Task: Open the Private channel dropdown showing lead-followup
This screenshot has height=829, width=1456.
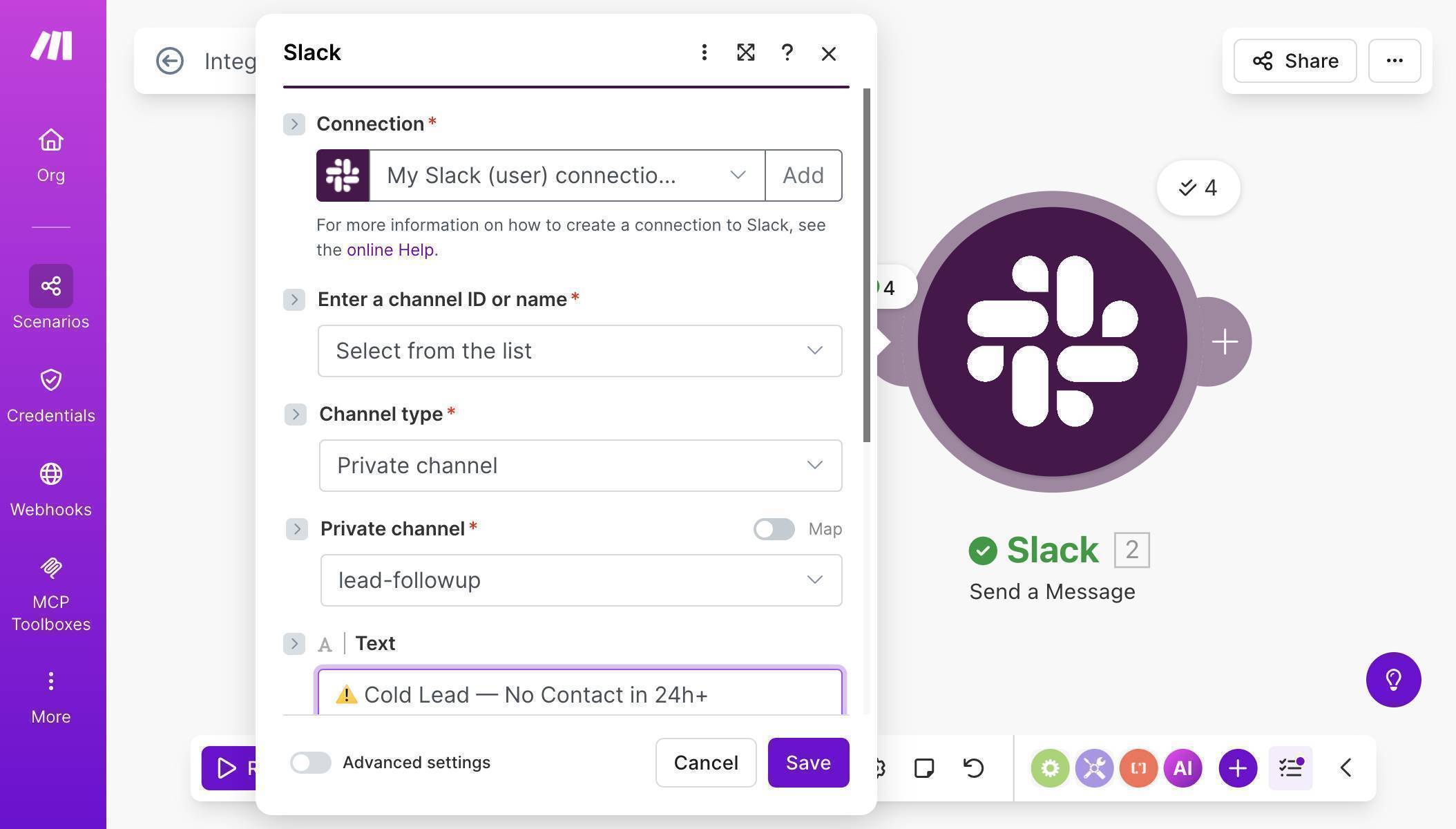Action: (x=580, y=580)
